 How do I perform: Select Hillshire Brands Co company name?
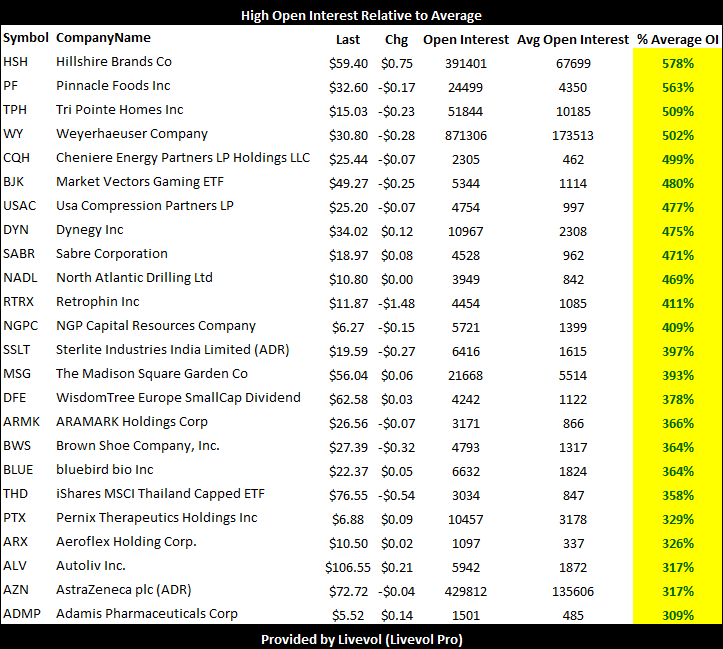click(114, 62)
